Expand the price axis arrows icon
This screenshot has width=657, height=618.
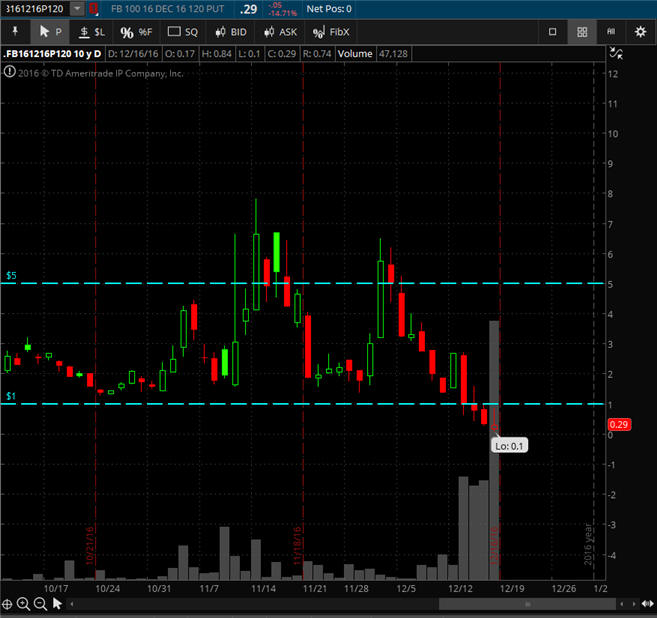click(616, 54)
